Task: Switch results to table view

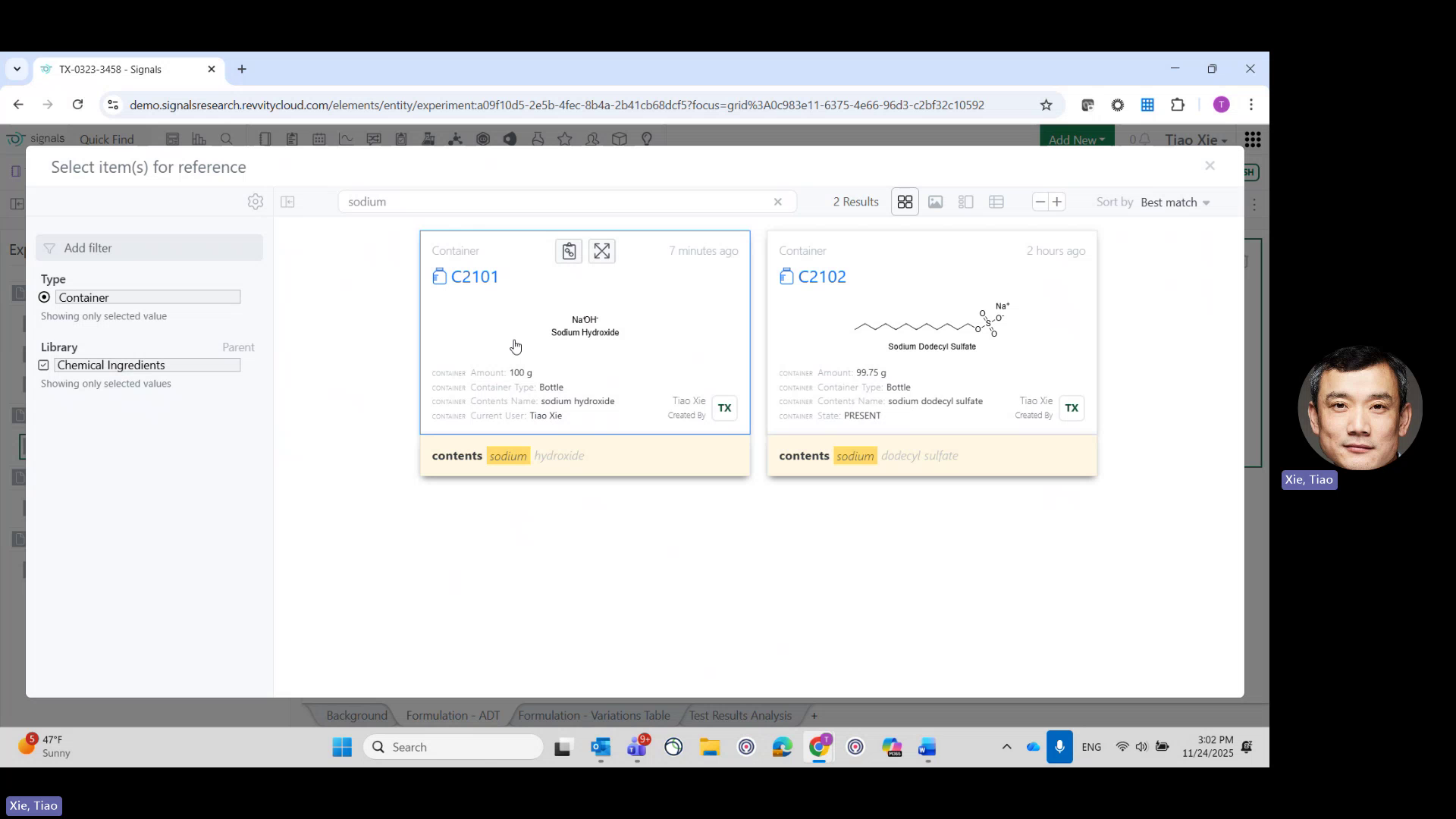Action: (996, 202)
